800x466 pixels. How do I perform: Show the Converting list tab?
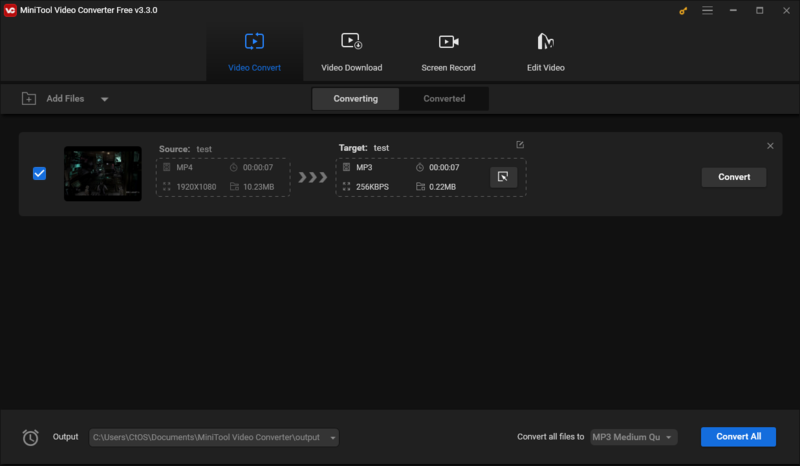coord(356,99)
